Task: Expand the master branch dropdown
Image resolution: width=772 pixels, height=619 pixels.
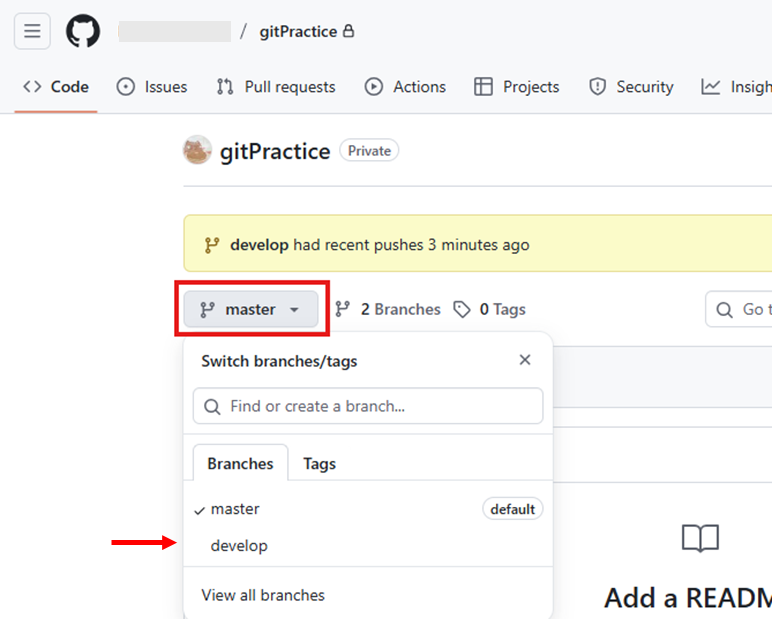Action: click(250, 309)
